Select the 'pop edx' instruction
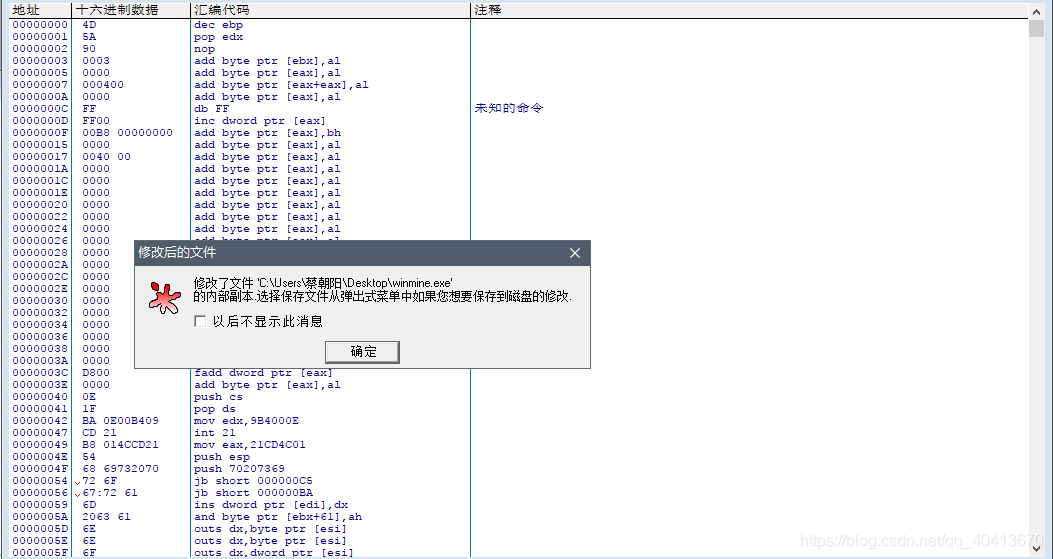Screen dimensions: 1053x559 click(x=218, y=37)
